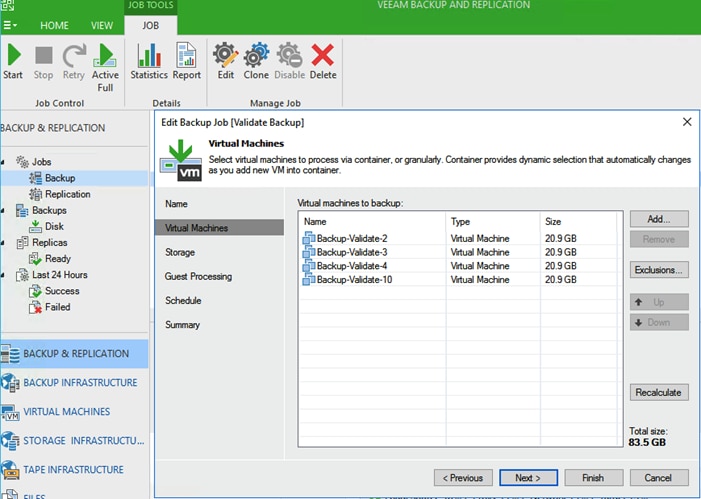Click the Type column header

[x=493, y=222]
